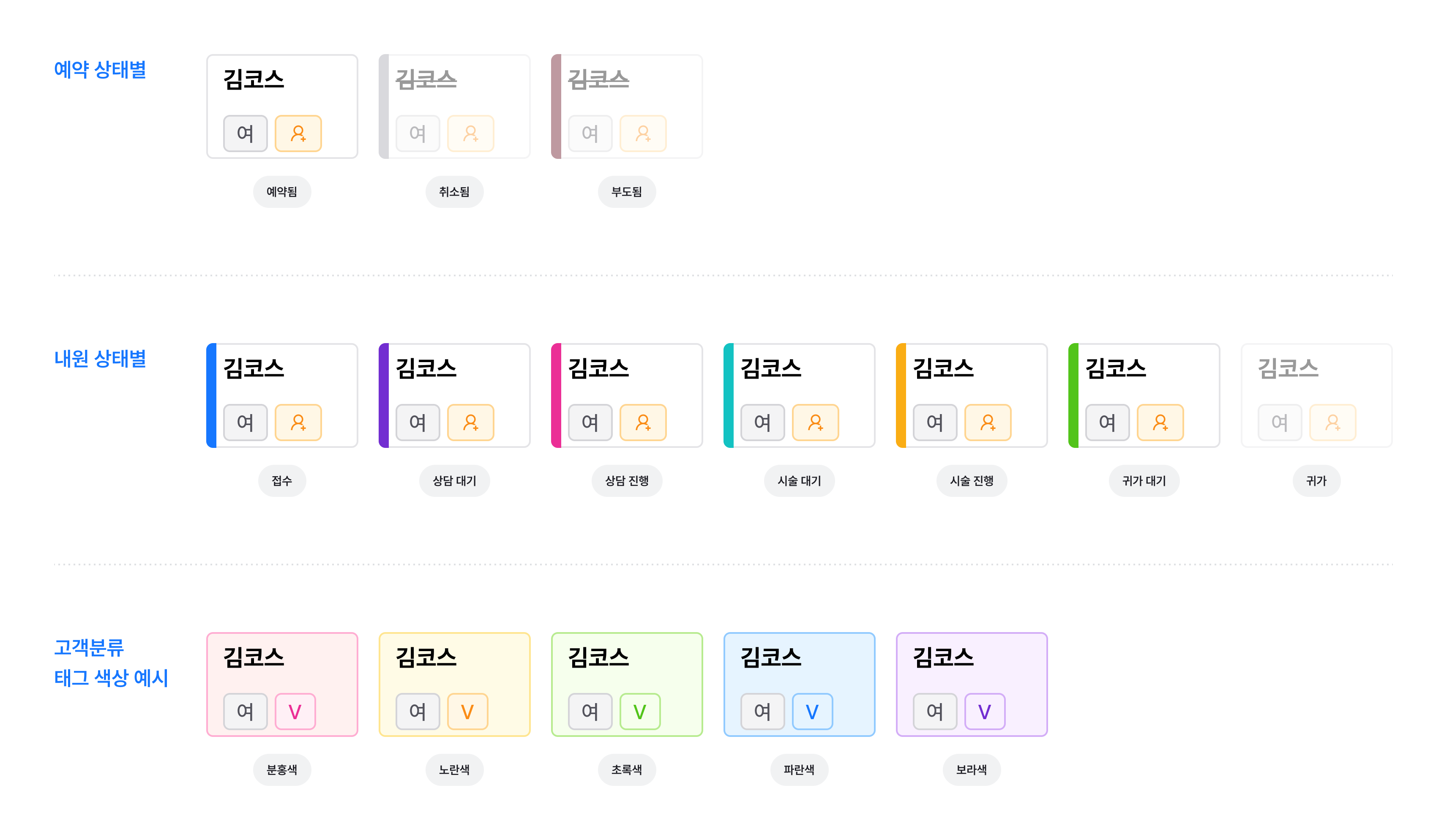This screenshot has width=1447, height=840.
Task: Click new-patient icon on 시술 대기 card
Action: [x=815, y=423]
